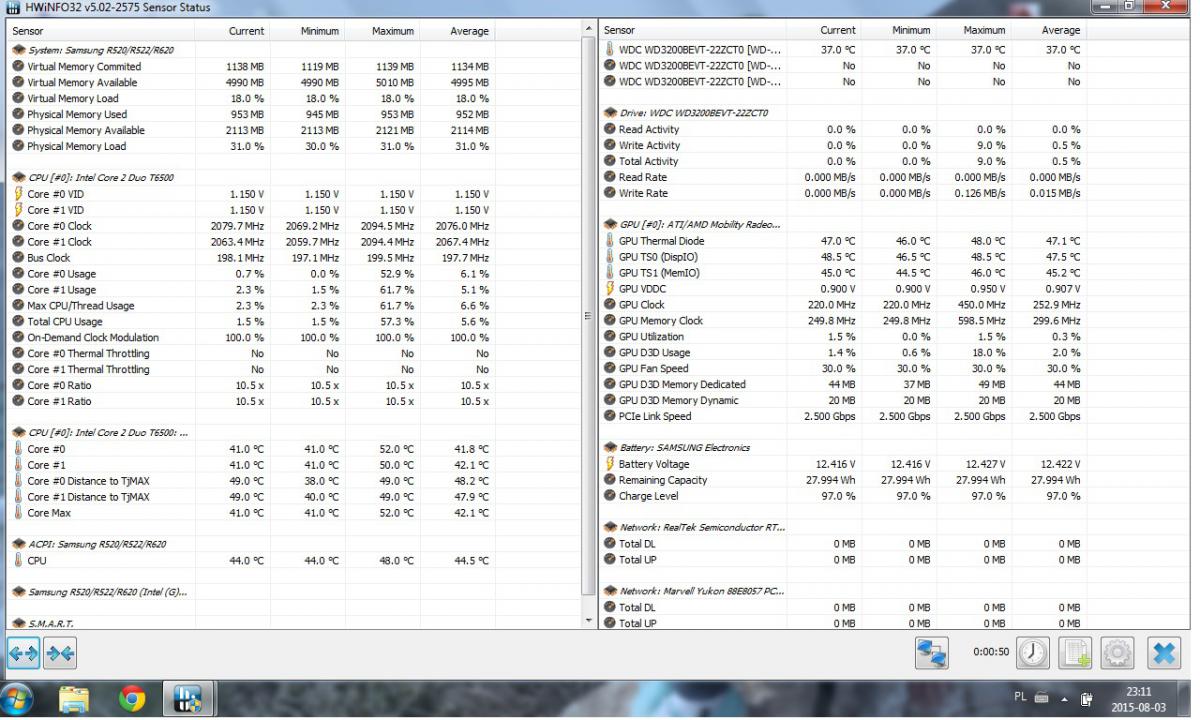Open Windows Explorer from the taskbar
The image size is (1200, 720).
[75, 699]
